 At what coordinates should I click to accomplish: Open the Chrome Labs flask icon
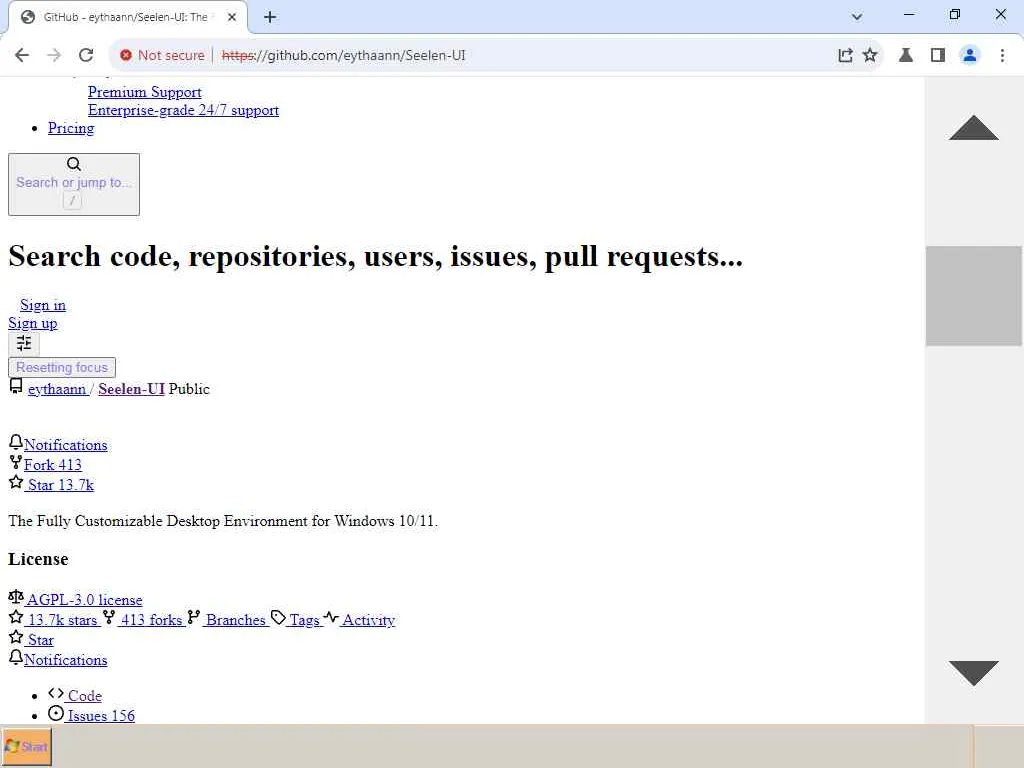pyautogui.click(x=906, y=56)
